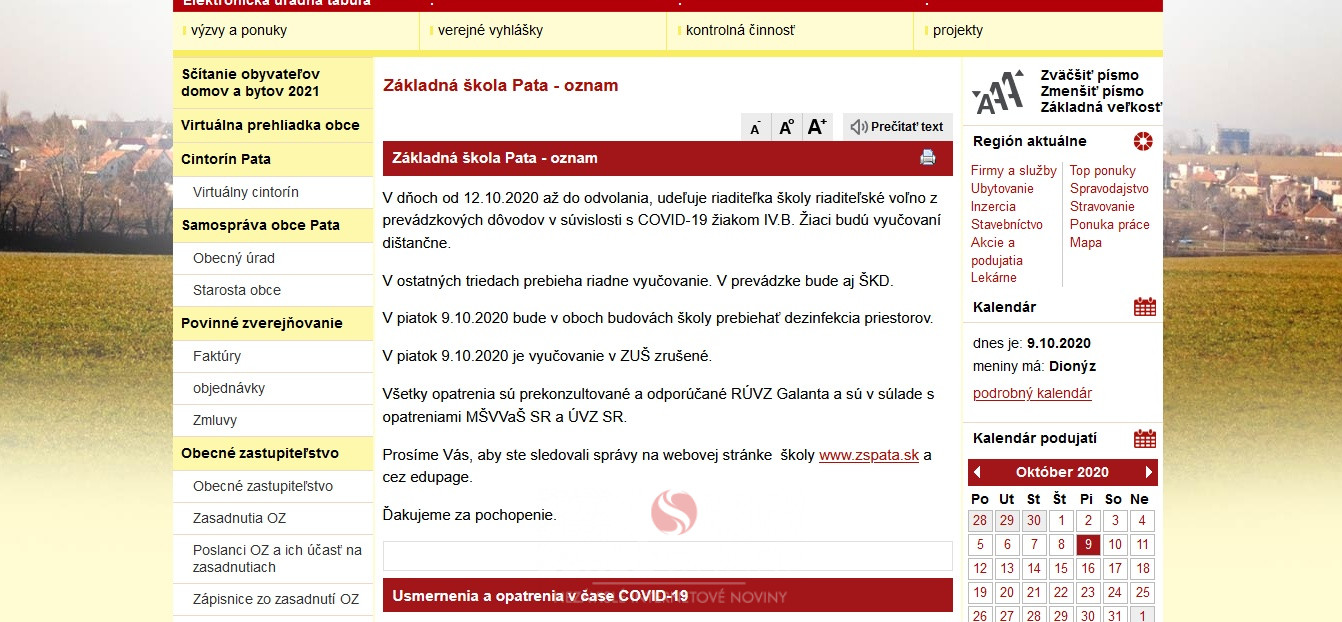The width and height of the screenshot is (1342, 622).
Task: Click the font size AAA logo graphic
Action: click(x=998, y=92)
